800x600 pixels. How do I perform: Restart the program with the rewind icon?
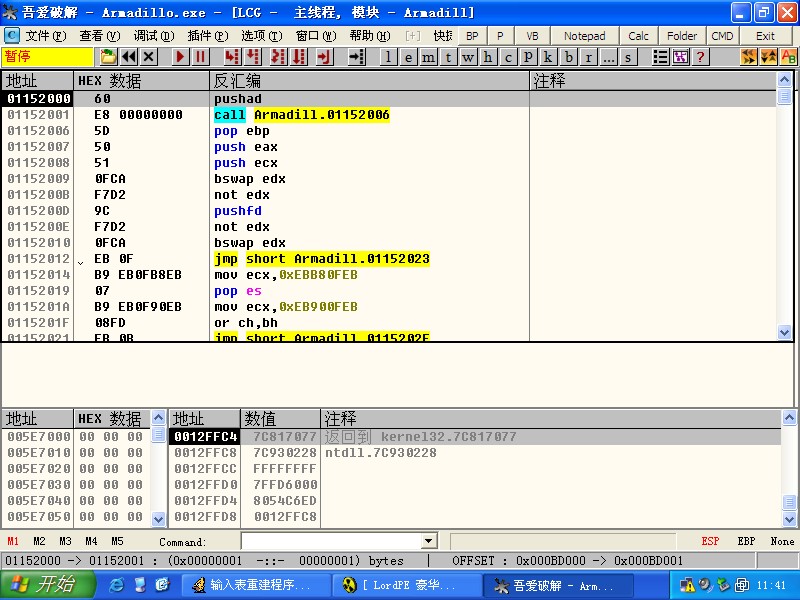[129, 57]
